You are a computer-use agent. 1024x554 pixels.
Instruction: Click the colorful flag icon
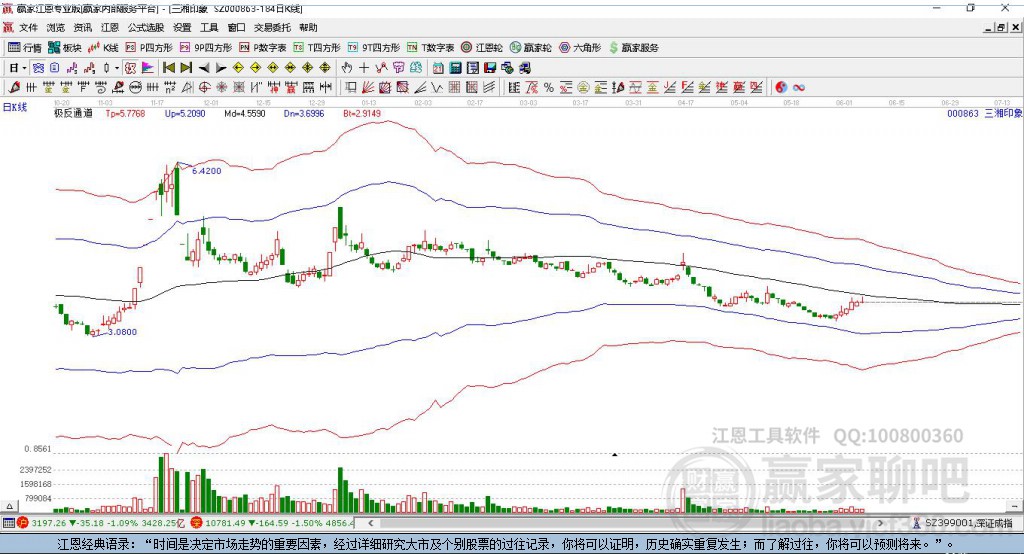tap(148, 68)
